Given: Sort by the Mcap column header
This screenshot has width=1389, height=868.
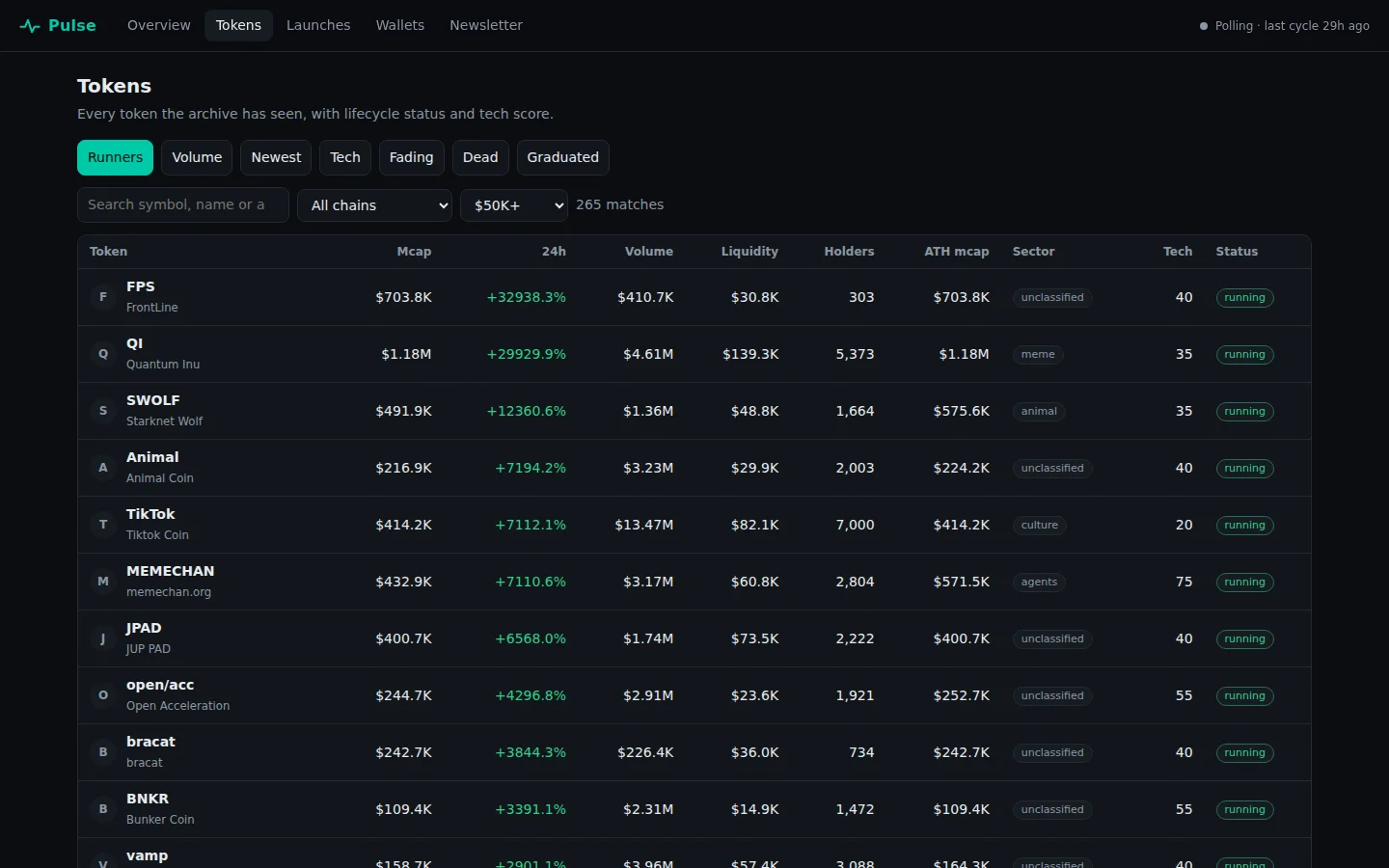Looking at the screenshot, I should click(x=414, y=252).
